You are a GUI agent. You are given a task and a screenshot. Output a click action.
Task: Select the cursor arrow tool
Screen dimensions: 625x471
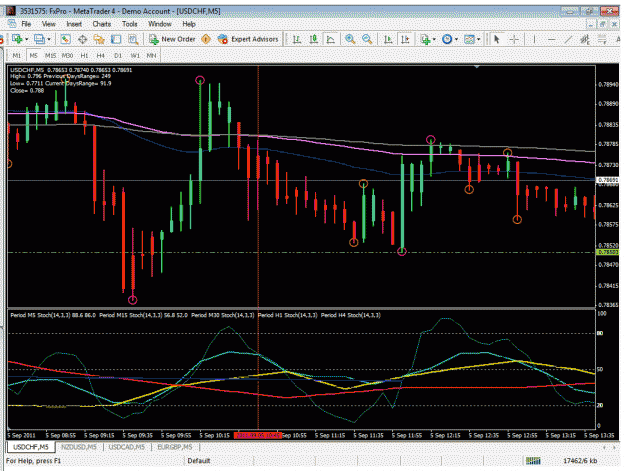point(497,39)
